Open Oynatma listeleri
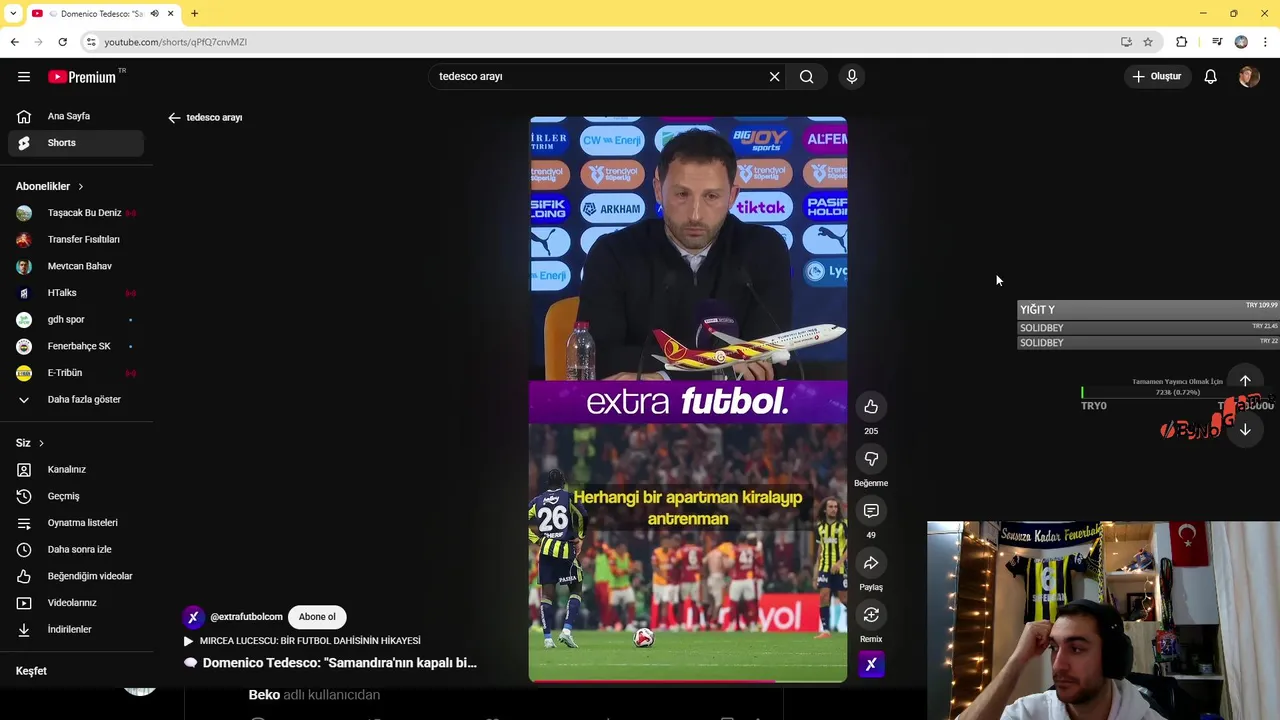 pos(76,523)
